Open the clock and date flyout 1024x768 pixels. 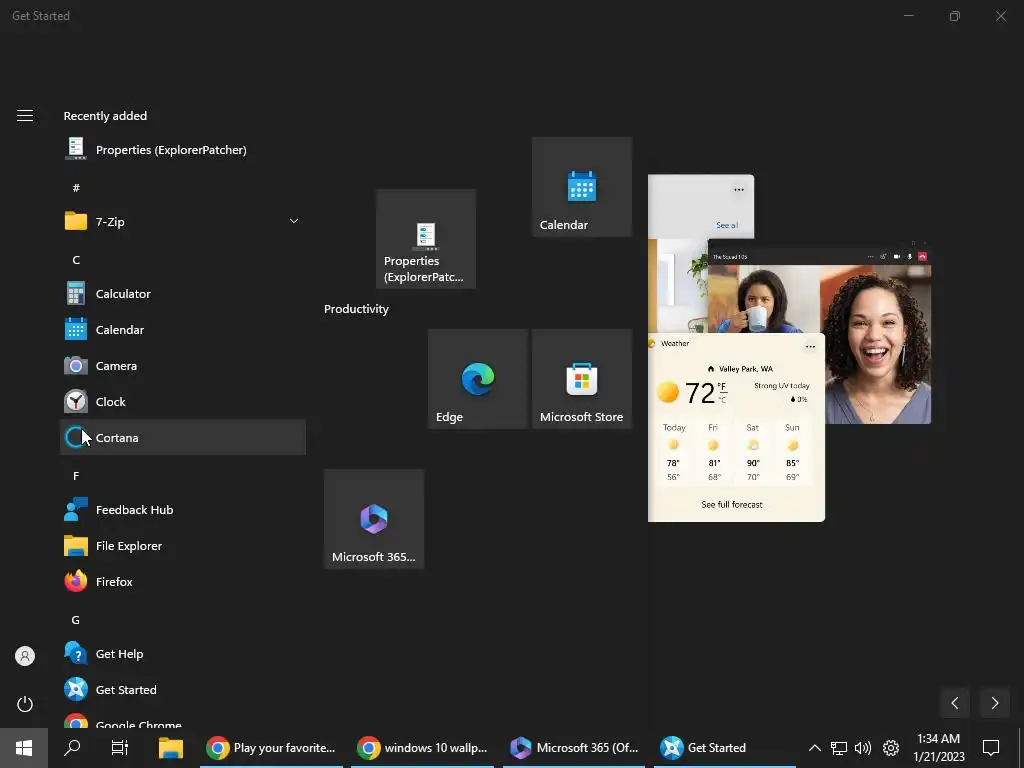pyautogui.click(x=938, y=748)
